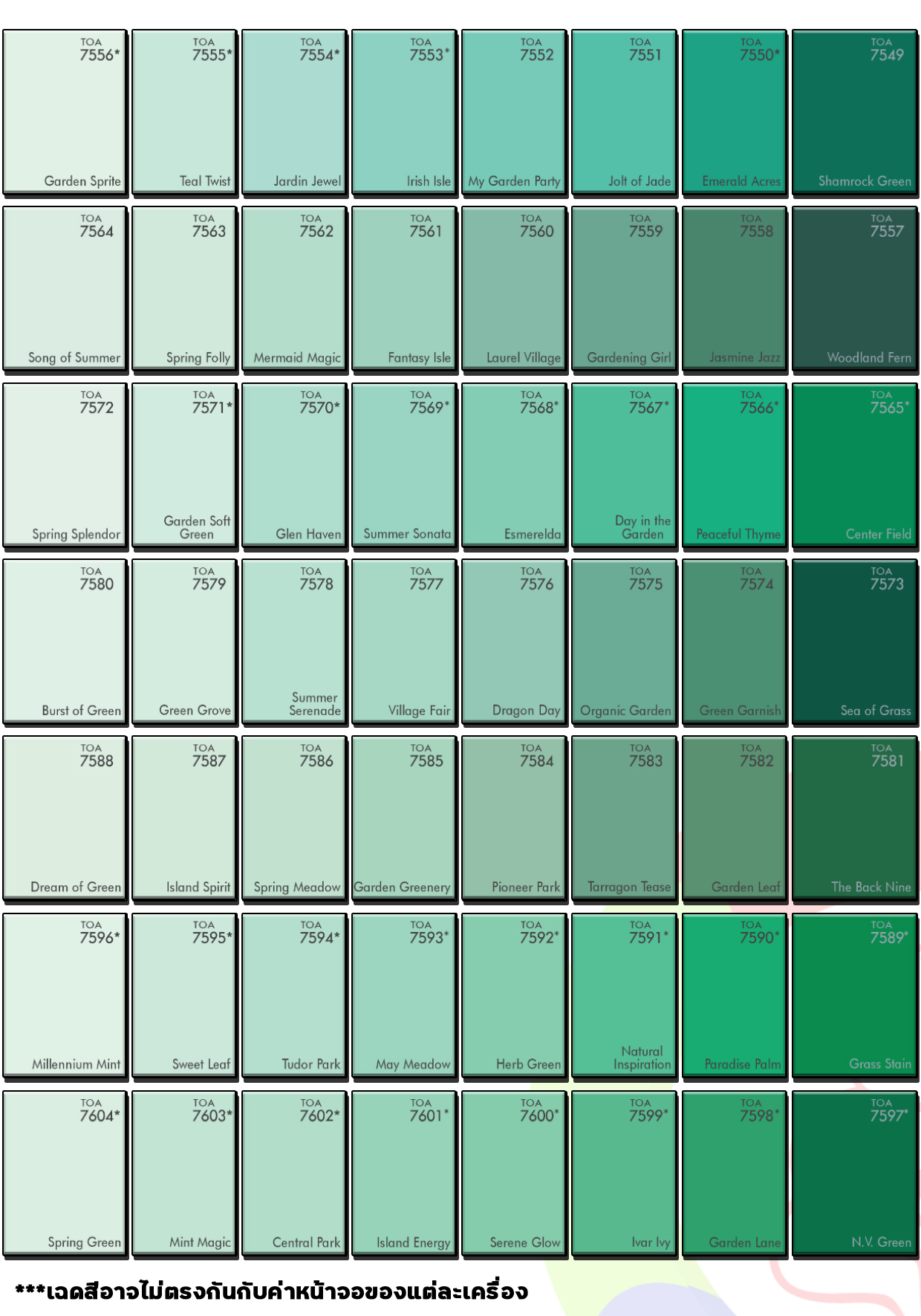The height and width of the screenshot is (1316, 921).
Task: Click the Garden Soft Green 7571 swatch
Action: 184,466
